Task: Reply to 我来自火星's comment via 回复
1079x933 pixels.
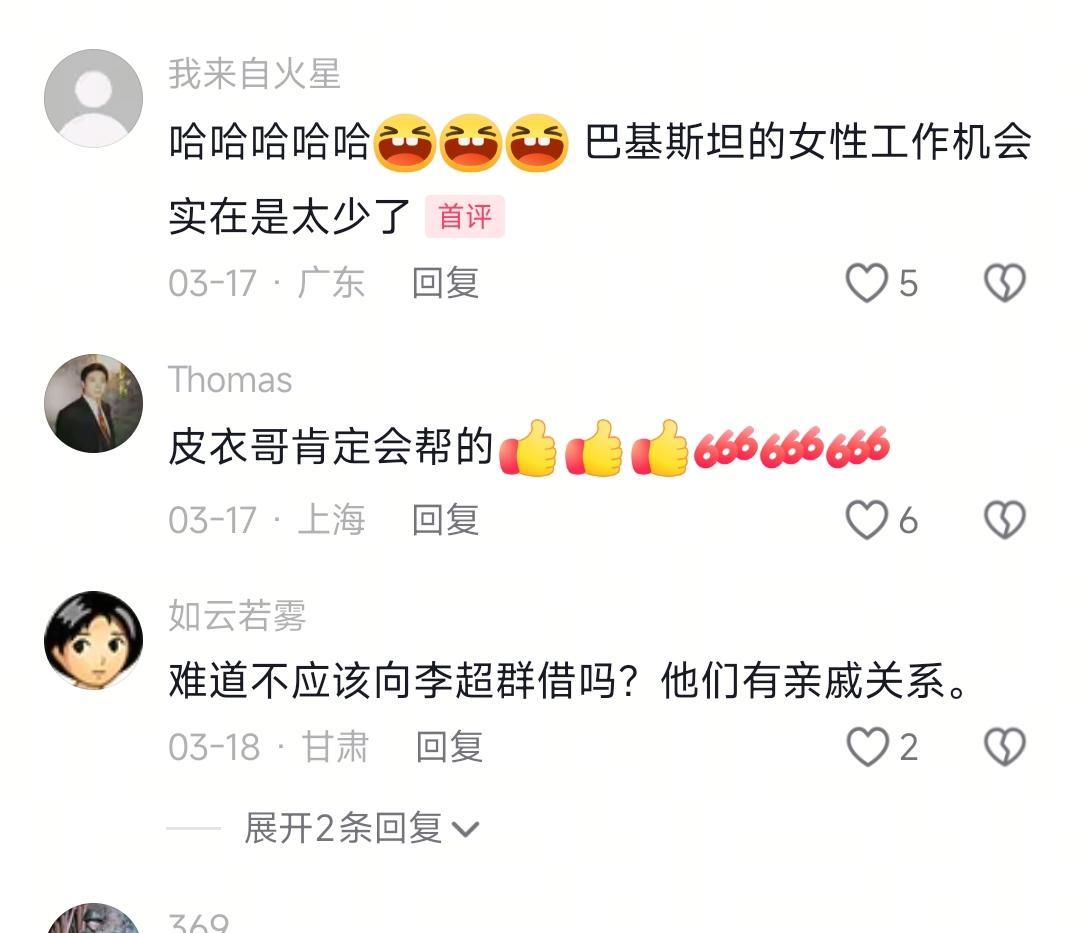Action: pyautogui.click(x=445, y=283)
